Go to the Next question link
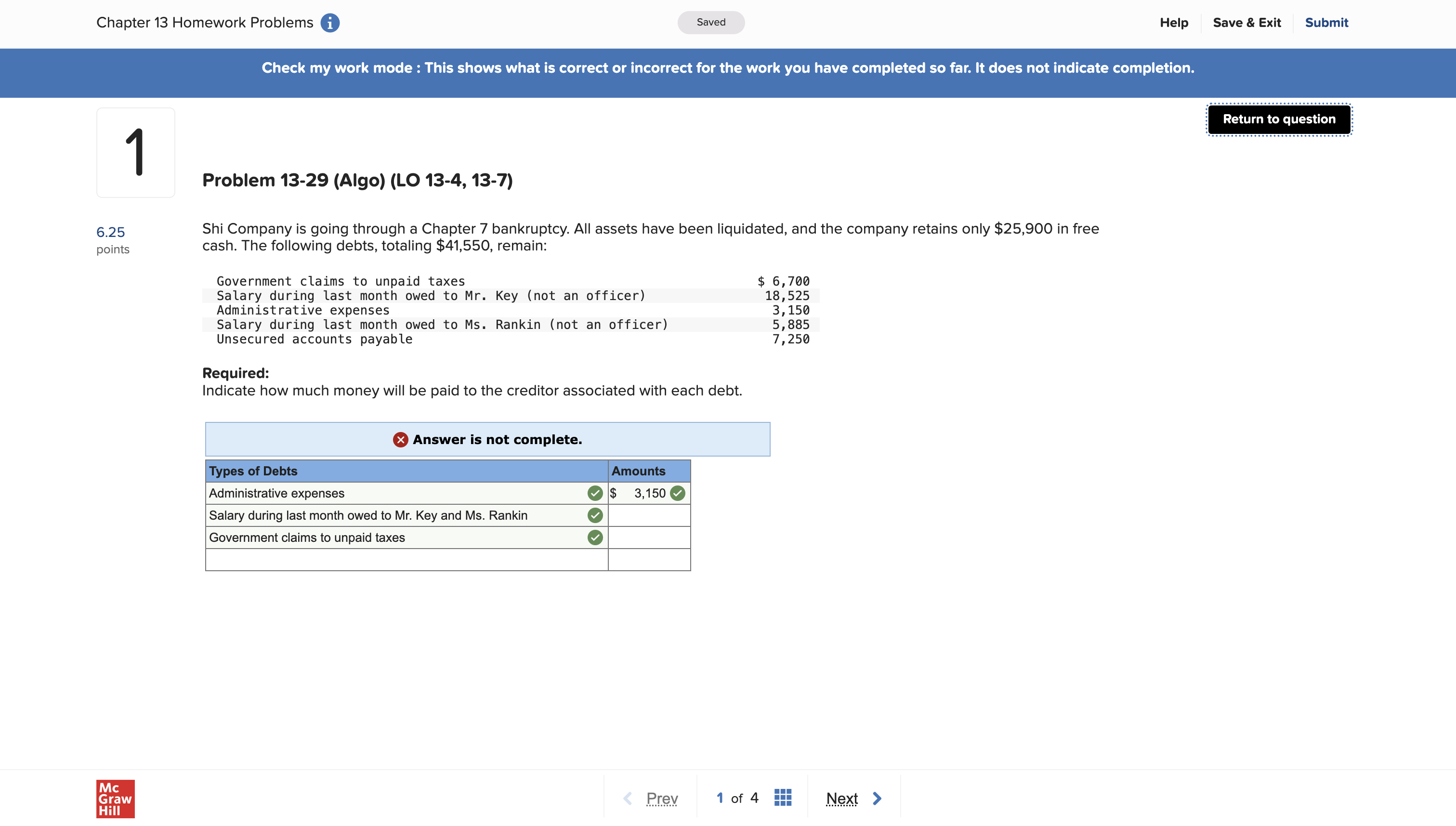 pos(842,798)
